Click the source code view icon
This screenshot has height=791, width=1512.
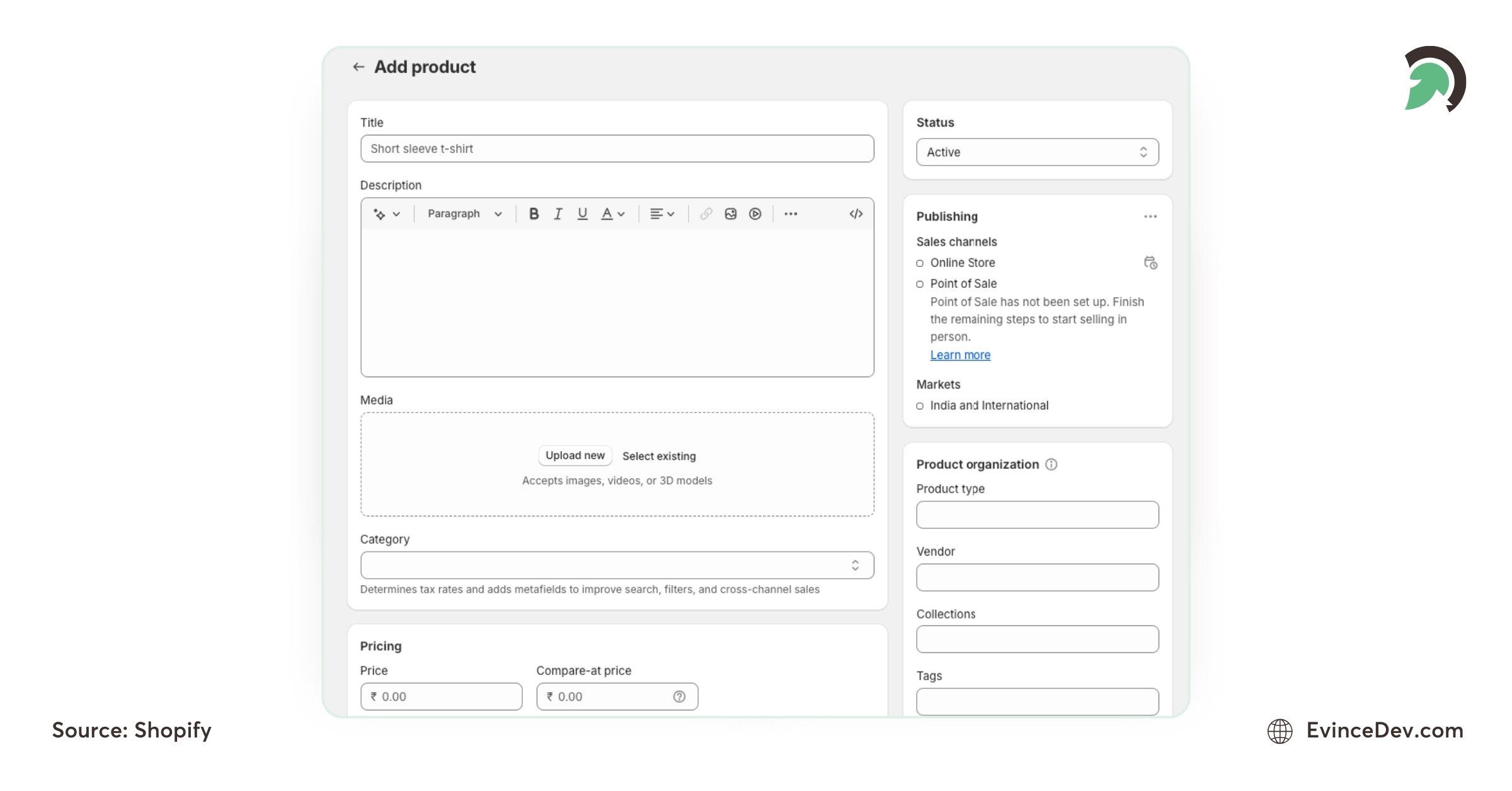[855, 213]
